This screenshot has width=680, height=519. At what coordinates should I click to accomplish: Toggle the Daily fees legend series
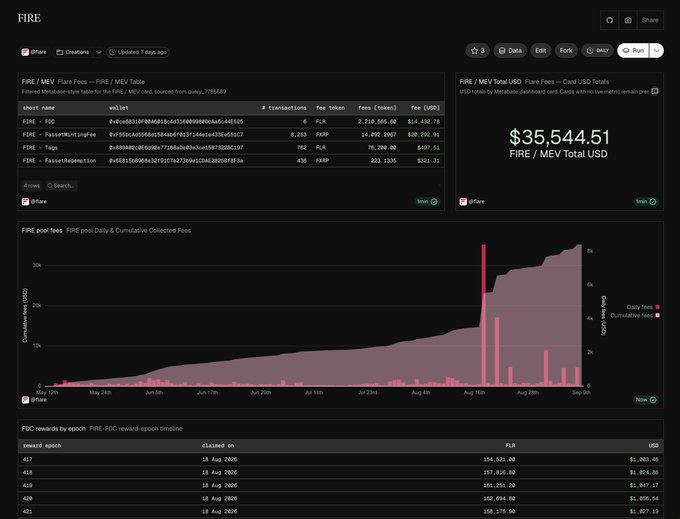(x=643, y=307)
